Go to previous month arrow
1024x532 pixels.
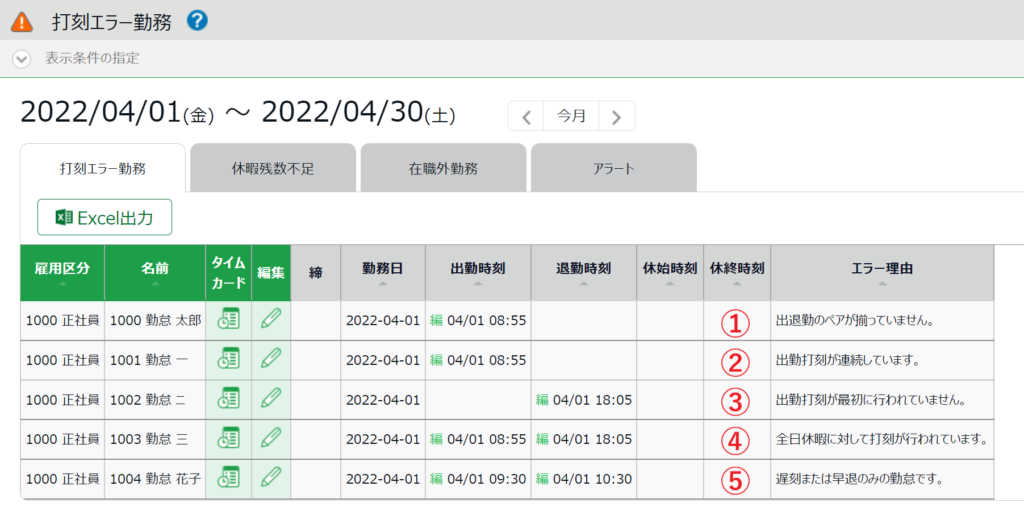[x=526, y=116]
